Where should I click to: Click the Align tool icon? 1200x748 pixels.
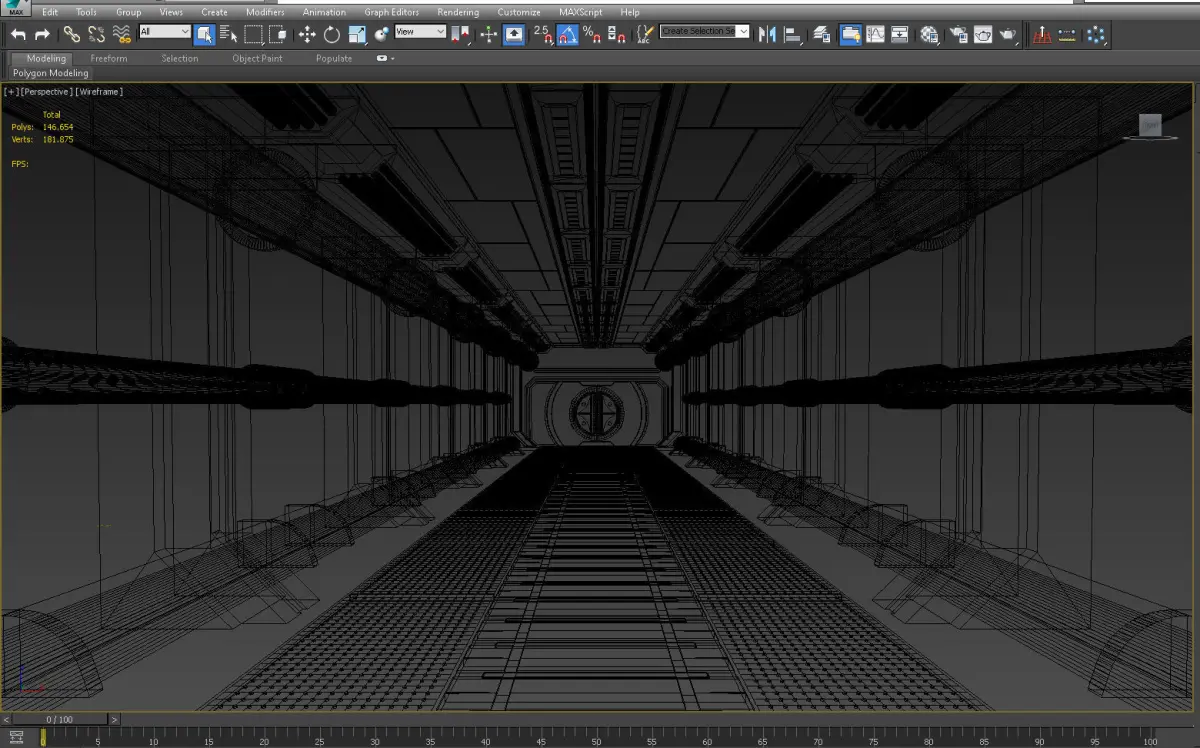coord(792,34)
